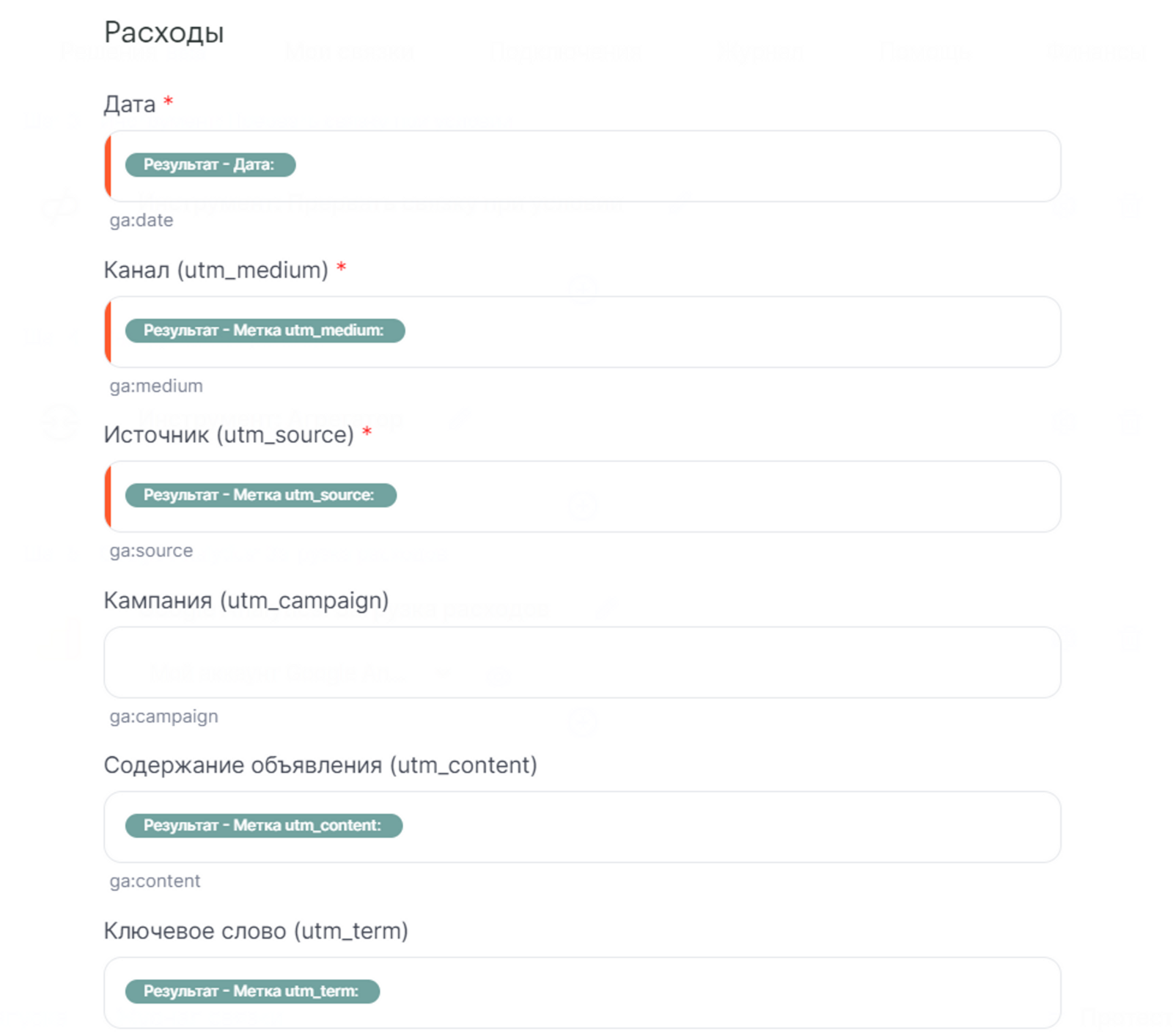Select the "Результат – Метка utm_content:" tag

(x=263, y=826)
